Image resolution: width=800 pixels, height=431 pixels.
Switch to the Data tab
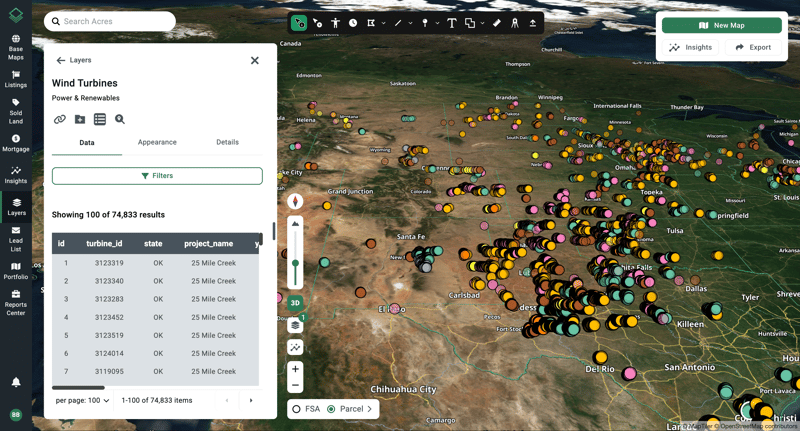coord(87,142)
